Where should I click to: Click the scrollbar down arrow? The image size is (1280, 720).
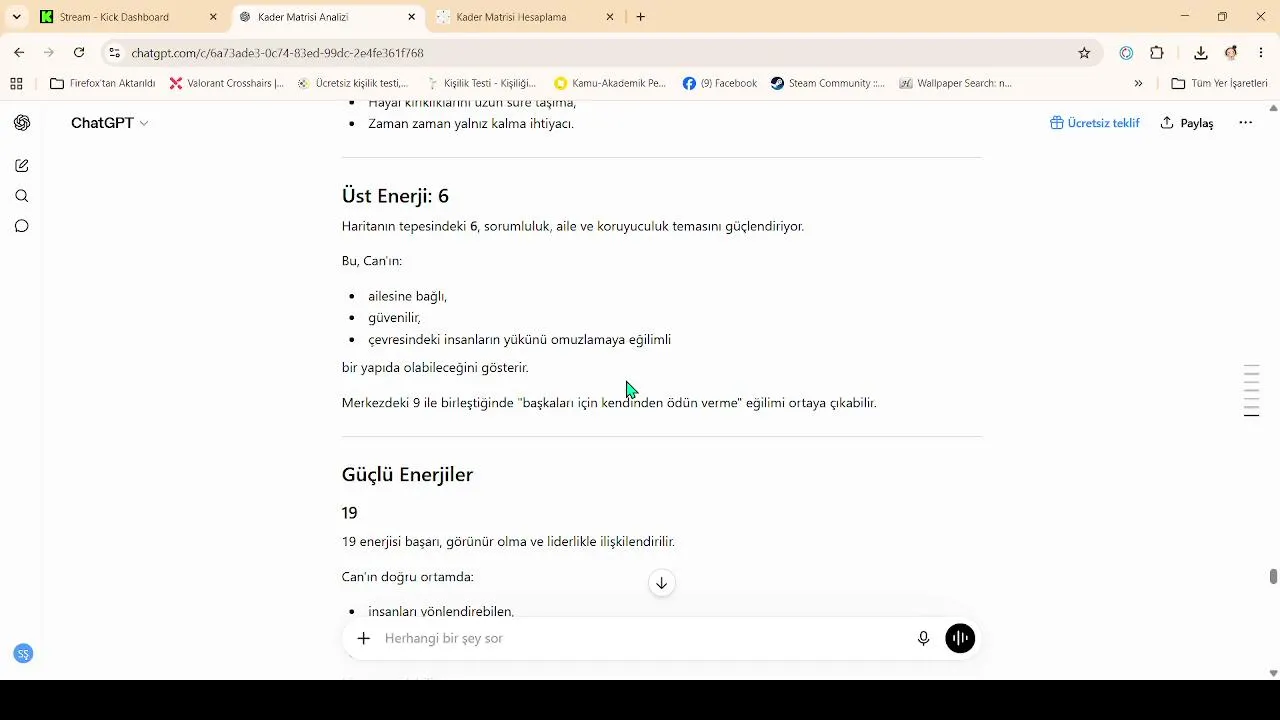[1273, 673]
